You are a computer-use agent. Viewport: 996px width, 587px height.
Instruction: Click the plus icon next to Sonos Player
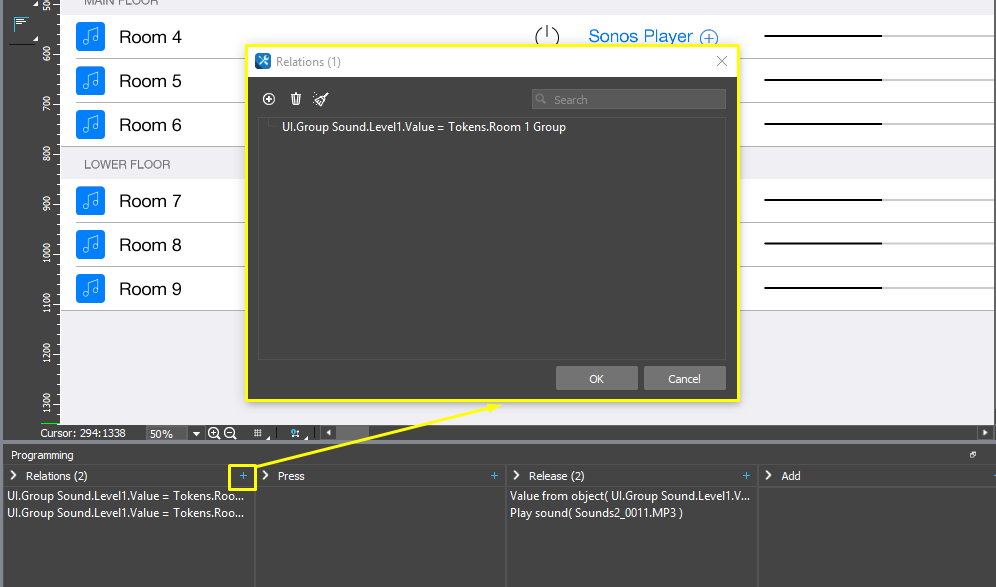coord(708,37)
